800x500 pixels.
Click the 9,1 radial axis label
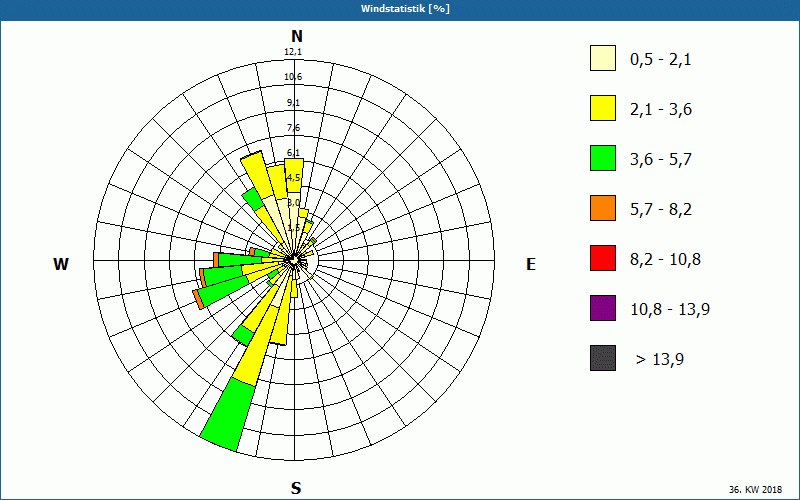(293, 103)
